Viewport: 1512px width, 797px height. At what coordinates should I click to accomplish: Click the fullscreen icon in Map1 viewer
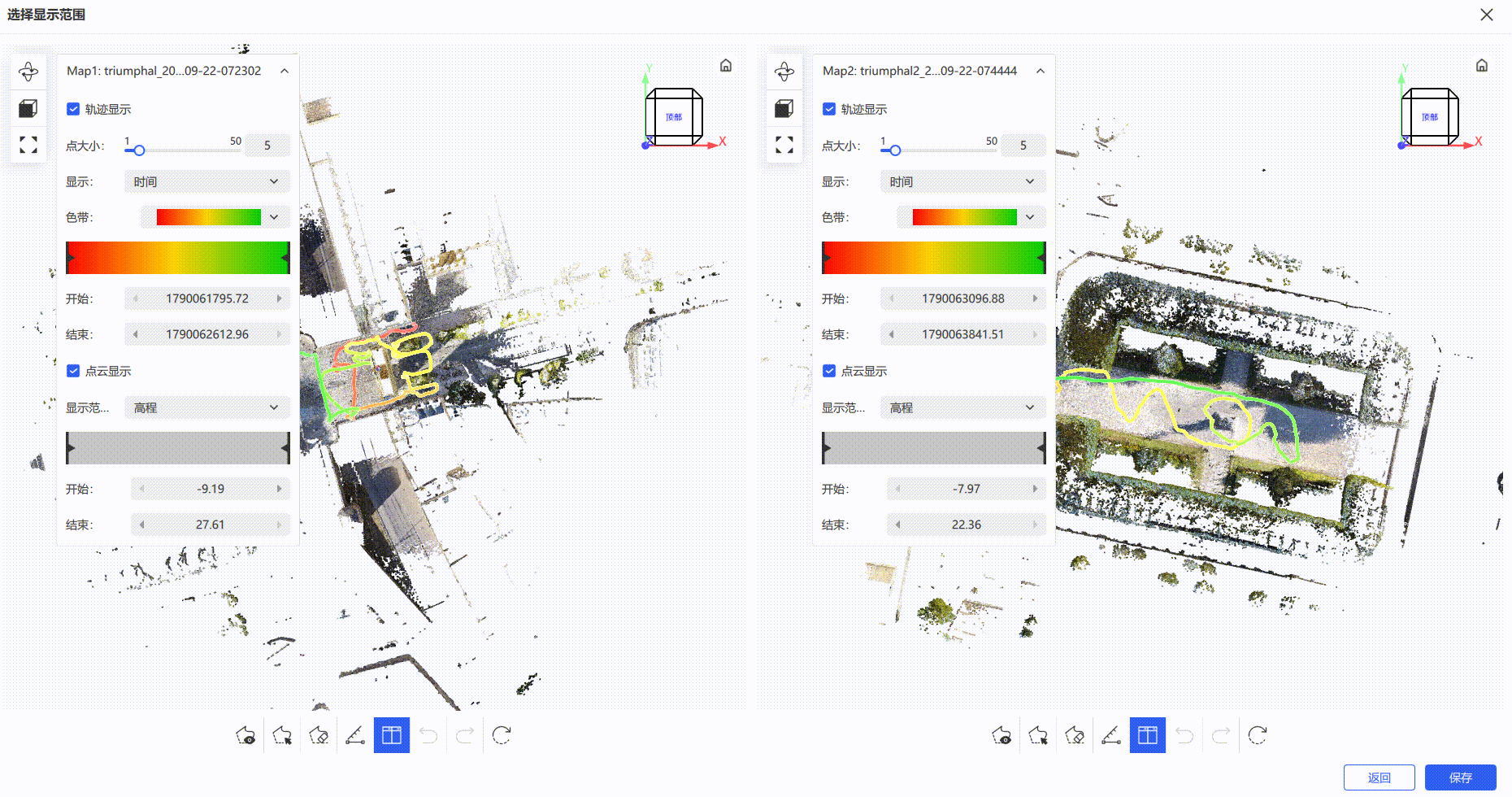click(28, 145)
